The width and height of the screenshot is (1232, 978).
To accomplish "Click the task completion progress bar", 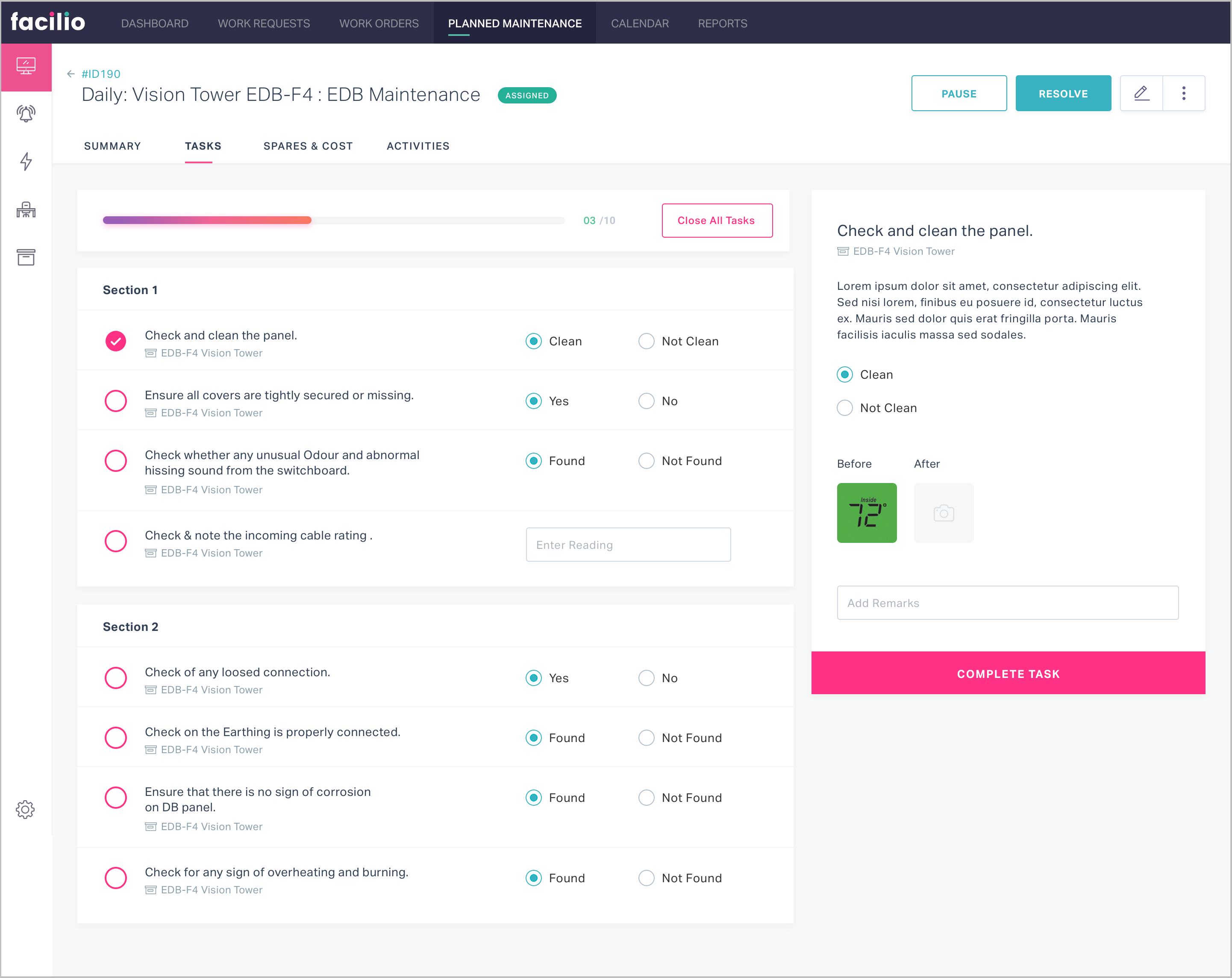I will [x=334, y=220].
